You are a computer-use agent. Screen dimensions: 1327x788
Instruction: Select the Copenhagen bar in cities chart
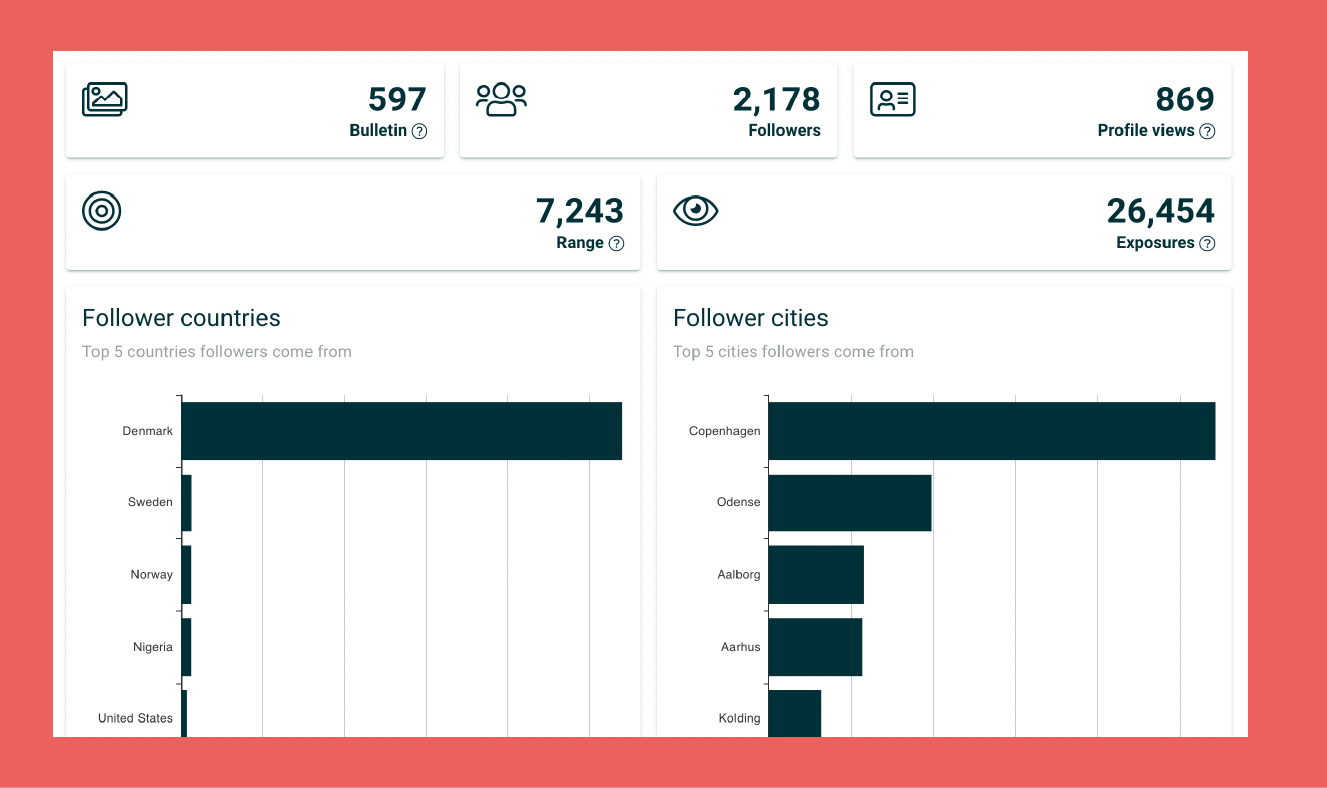(x=991, y=431)
